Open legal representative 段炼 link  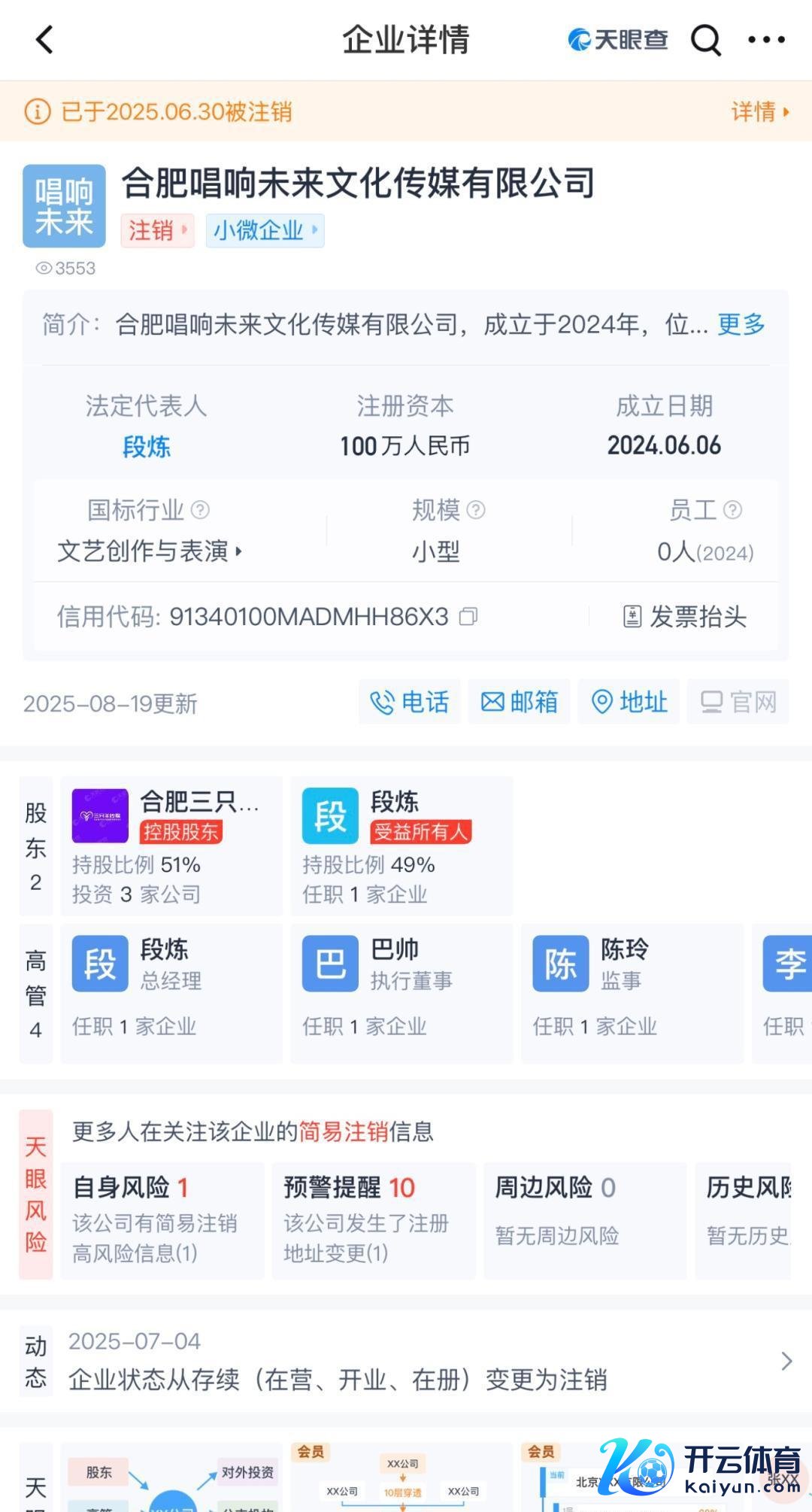coord(147,447)
